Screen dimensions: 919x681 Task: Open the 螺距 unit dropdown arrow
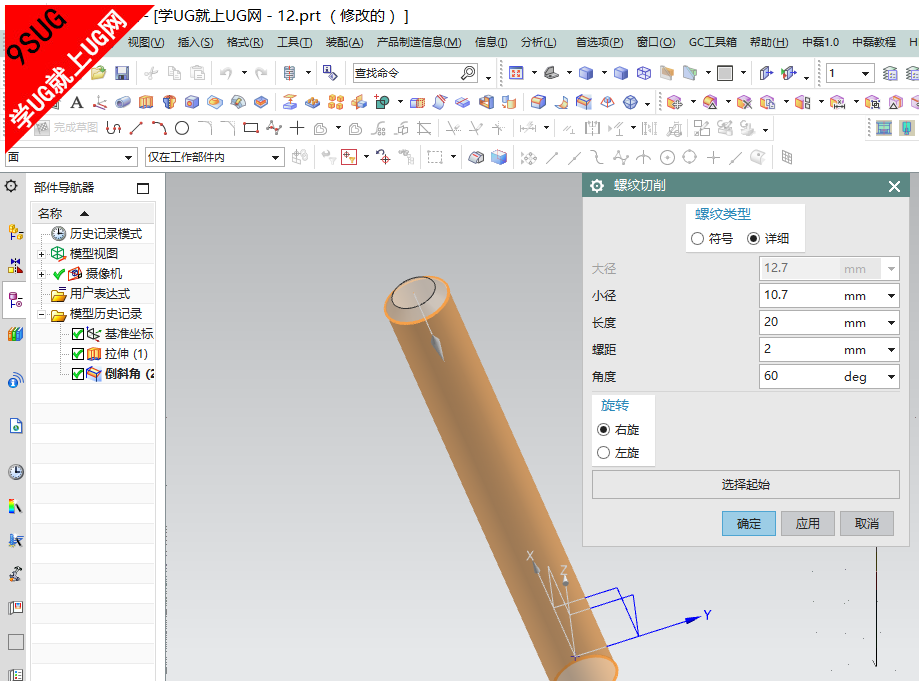tap(891, 350)
